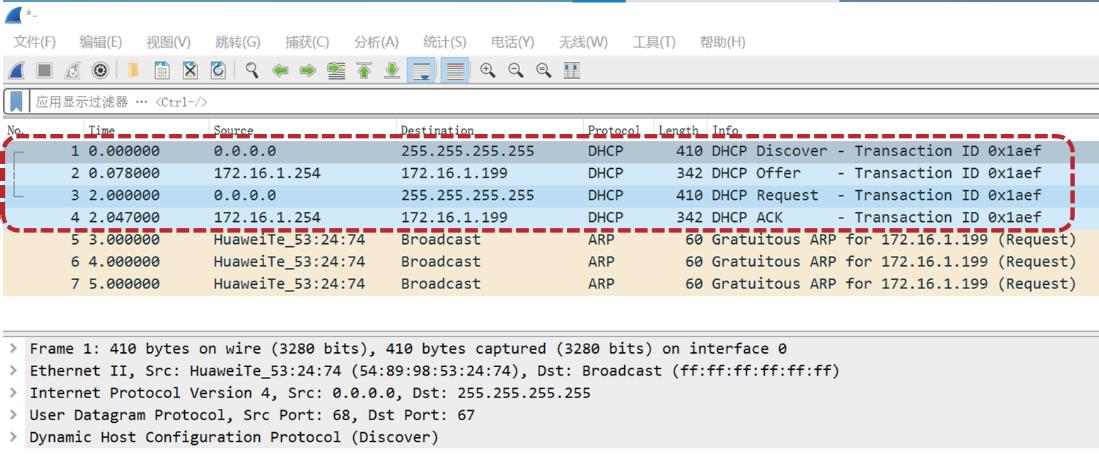
Task: Click the resize columns icon
Action: 571,70
